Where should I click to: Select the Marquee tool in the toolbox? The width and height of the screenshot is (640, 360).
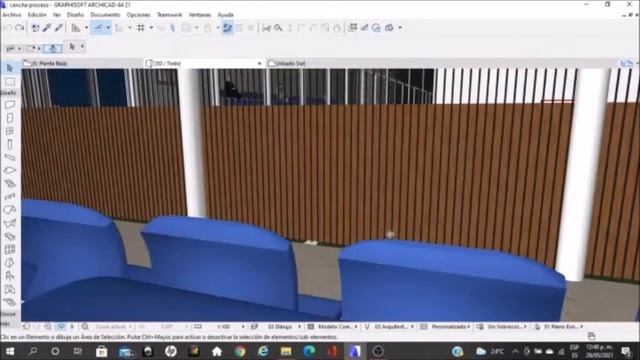pos(10,82)
